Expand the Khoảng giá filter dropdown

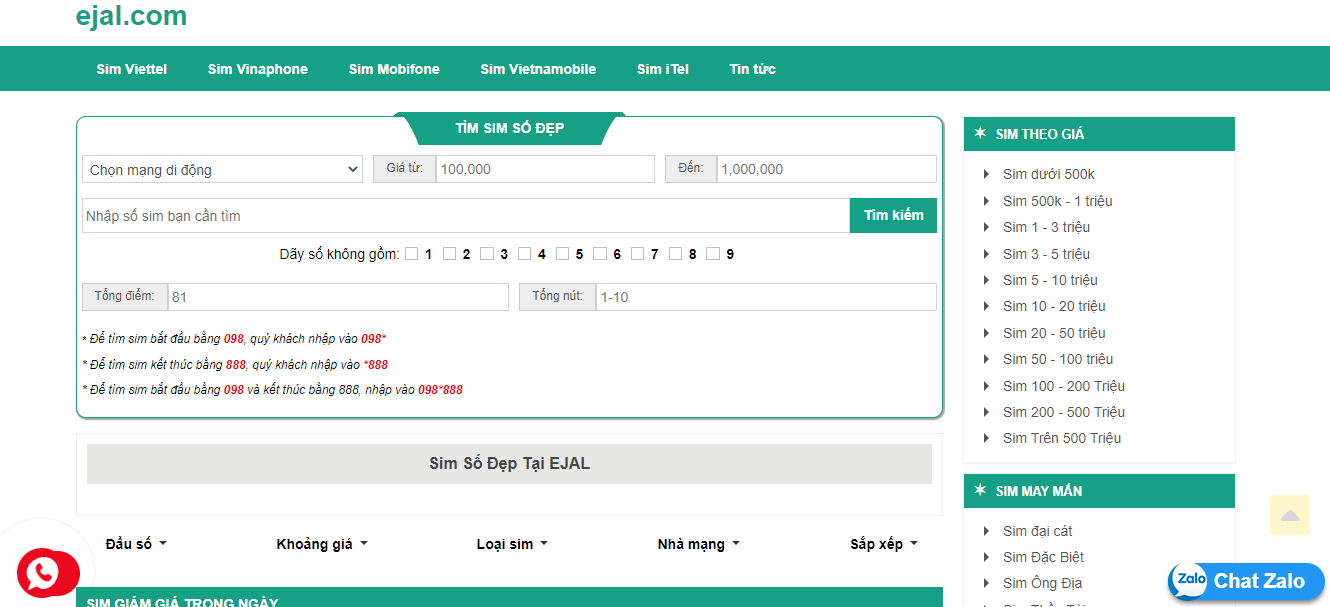[322, 544]
